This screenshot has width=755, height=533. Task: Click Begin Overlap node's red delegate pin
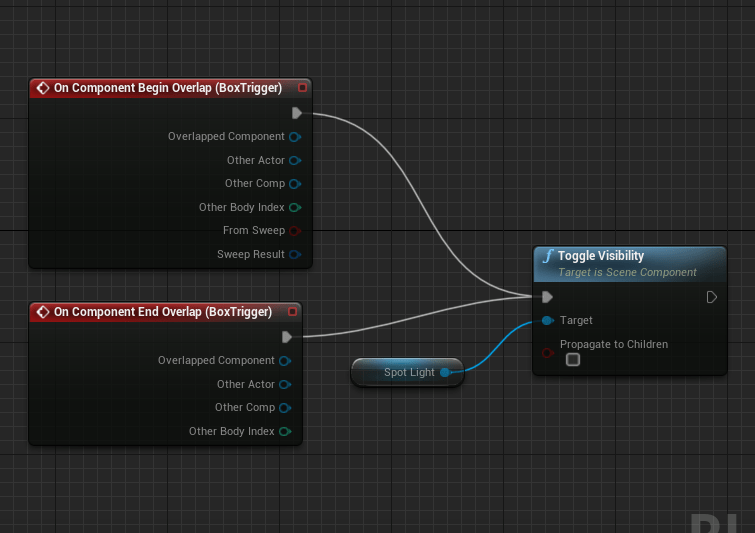(x=302, y=88)
